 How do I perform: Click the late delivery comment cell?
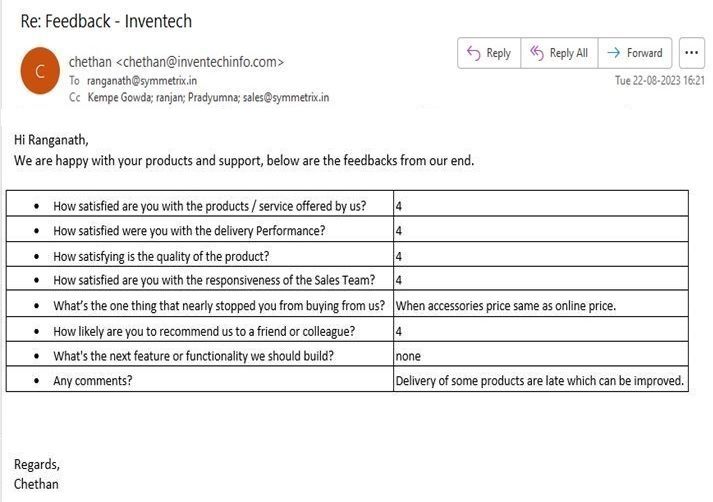coord(540,380)
